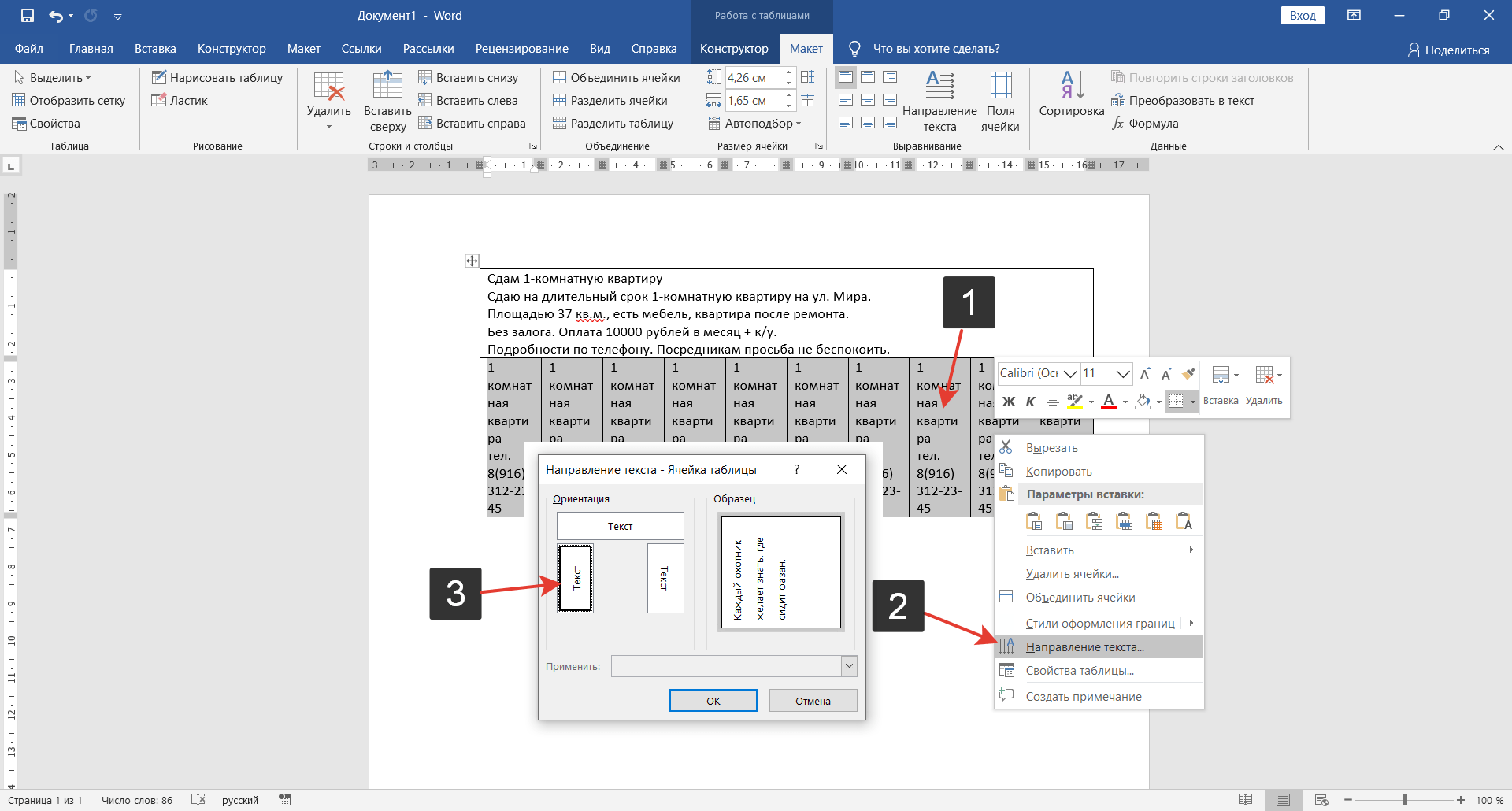Viewport: 1512px width, 811px height.
Task: Undo the last action
Action: point(56,16)
